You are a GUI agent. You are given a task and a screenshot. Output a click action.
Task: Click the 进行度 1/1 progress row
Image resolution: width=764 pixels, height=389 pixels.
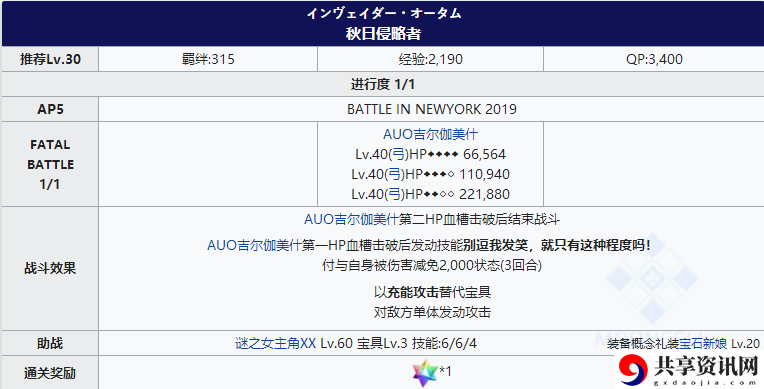coord(383,84)
